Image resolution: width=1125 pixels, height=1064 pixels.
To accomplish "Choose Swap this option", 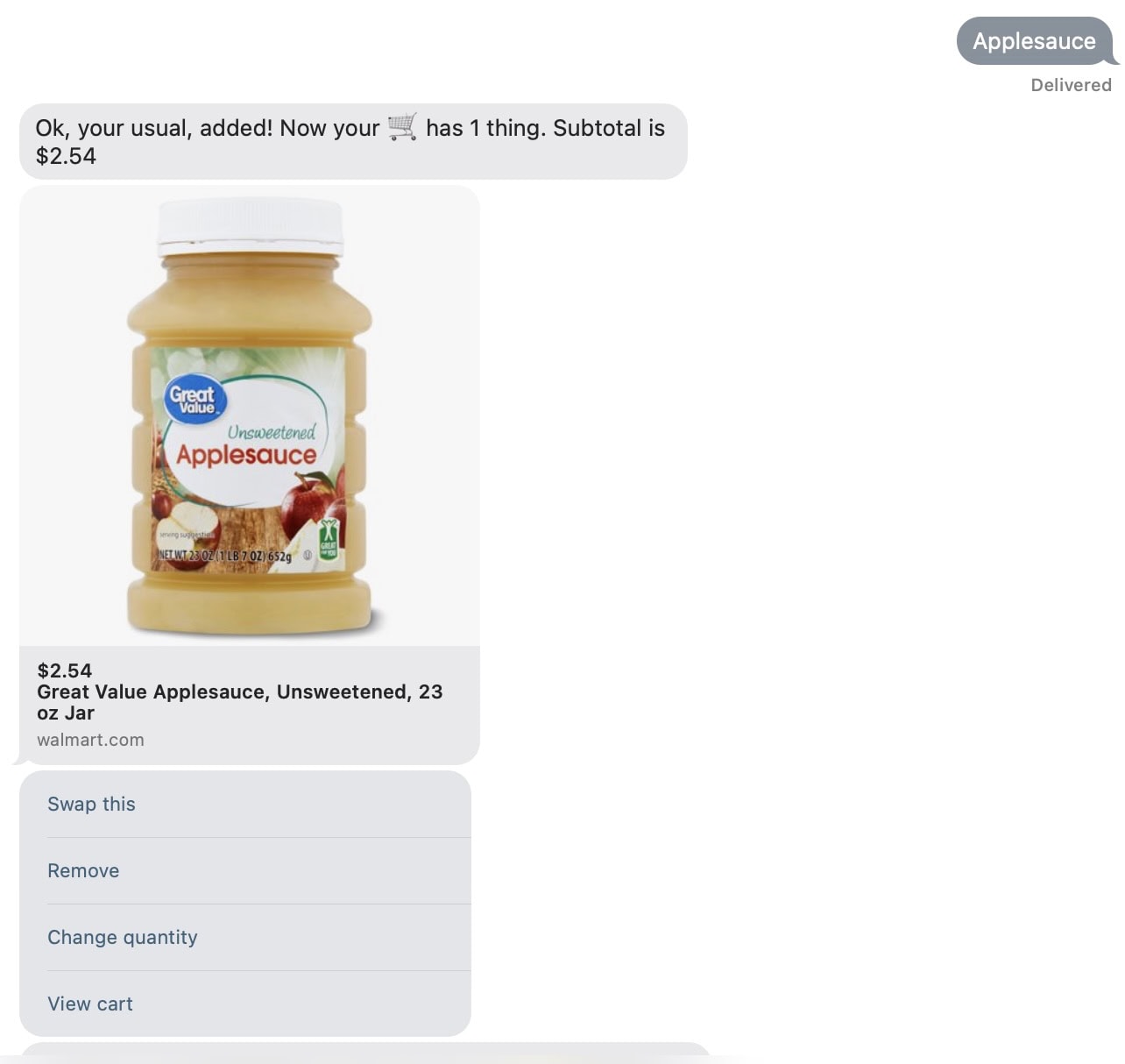I will pos(245,805).
